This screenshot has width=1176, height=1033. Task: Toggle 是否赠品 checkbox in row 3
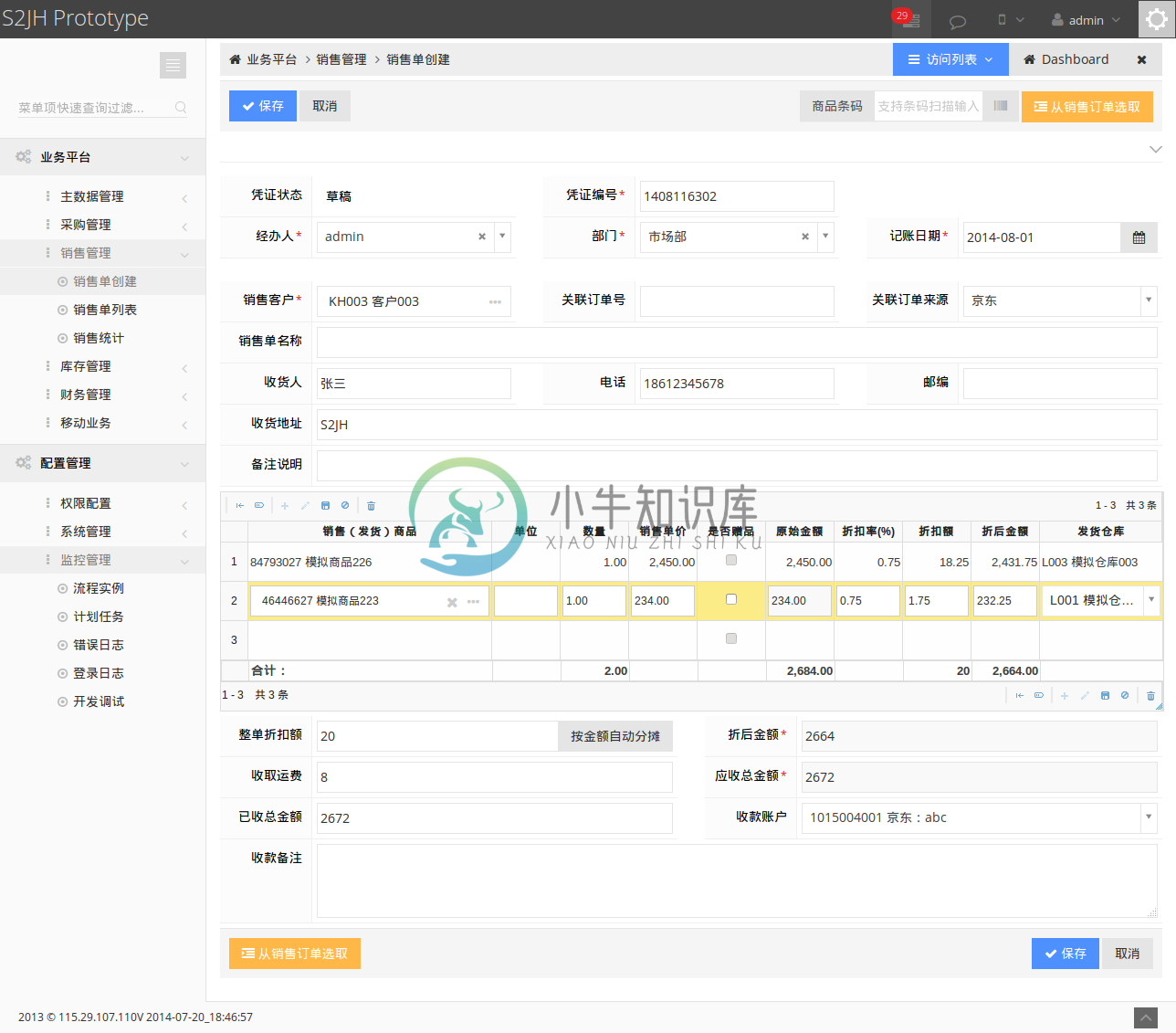click(x=731, y=638)
